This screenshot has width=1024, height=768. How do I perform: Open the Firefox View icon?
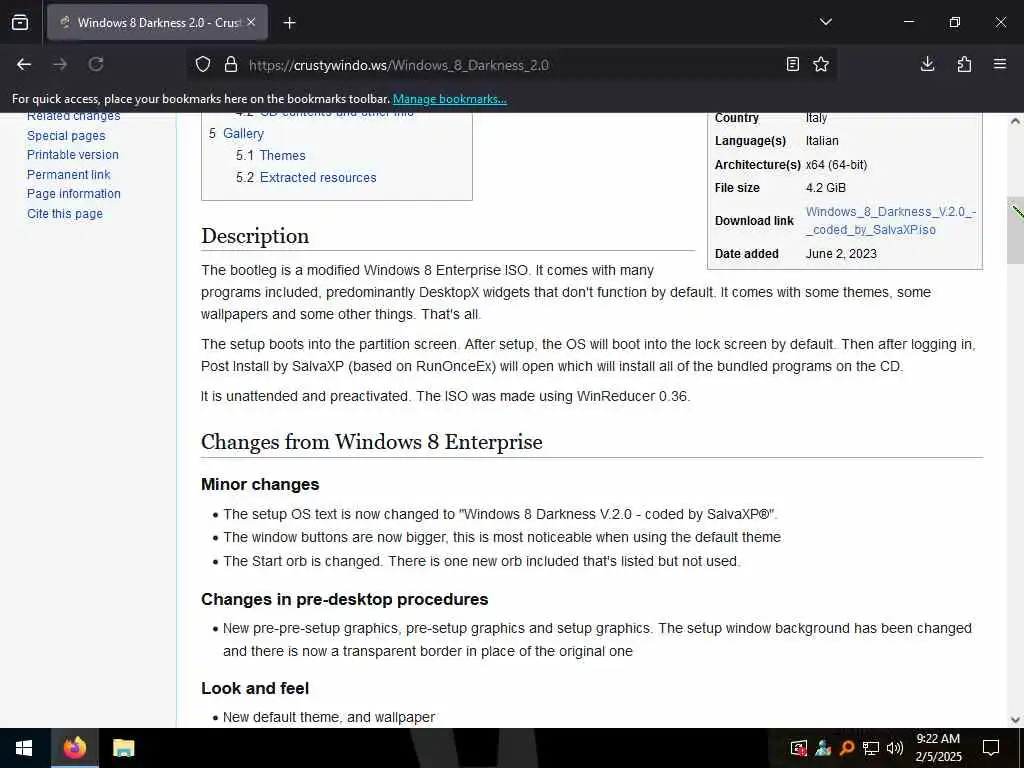tap(20, 22)
